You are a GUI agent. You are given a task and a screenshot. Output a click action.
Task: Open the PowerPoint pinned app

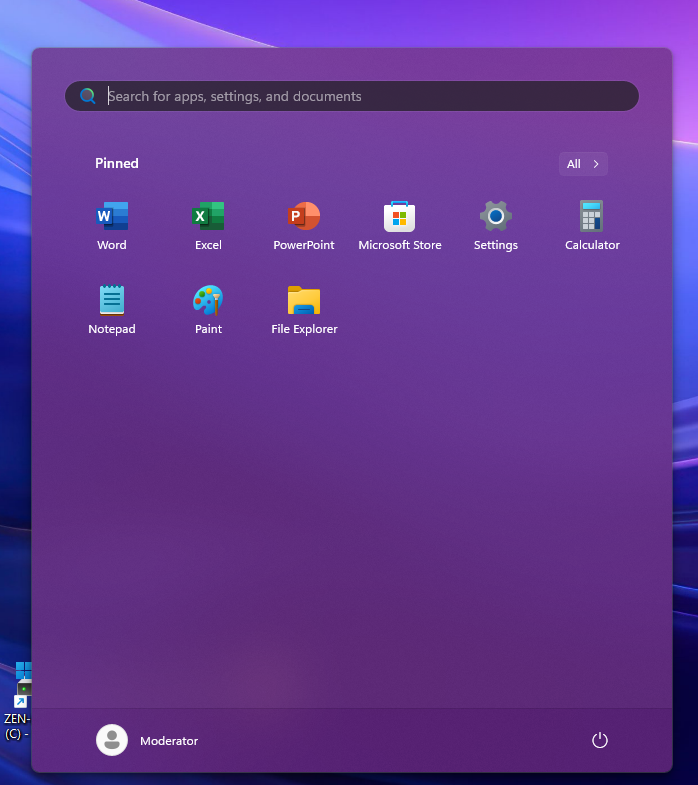(x=304, y=226)
